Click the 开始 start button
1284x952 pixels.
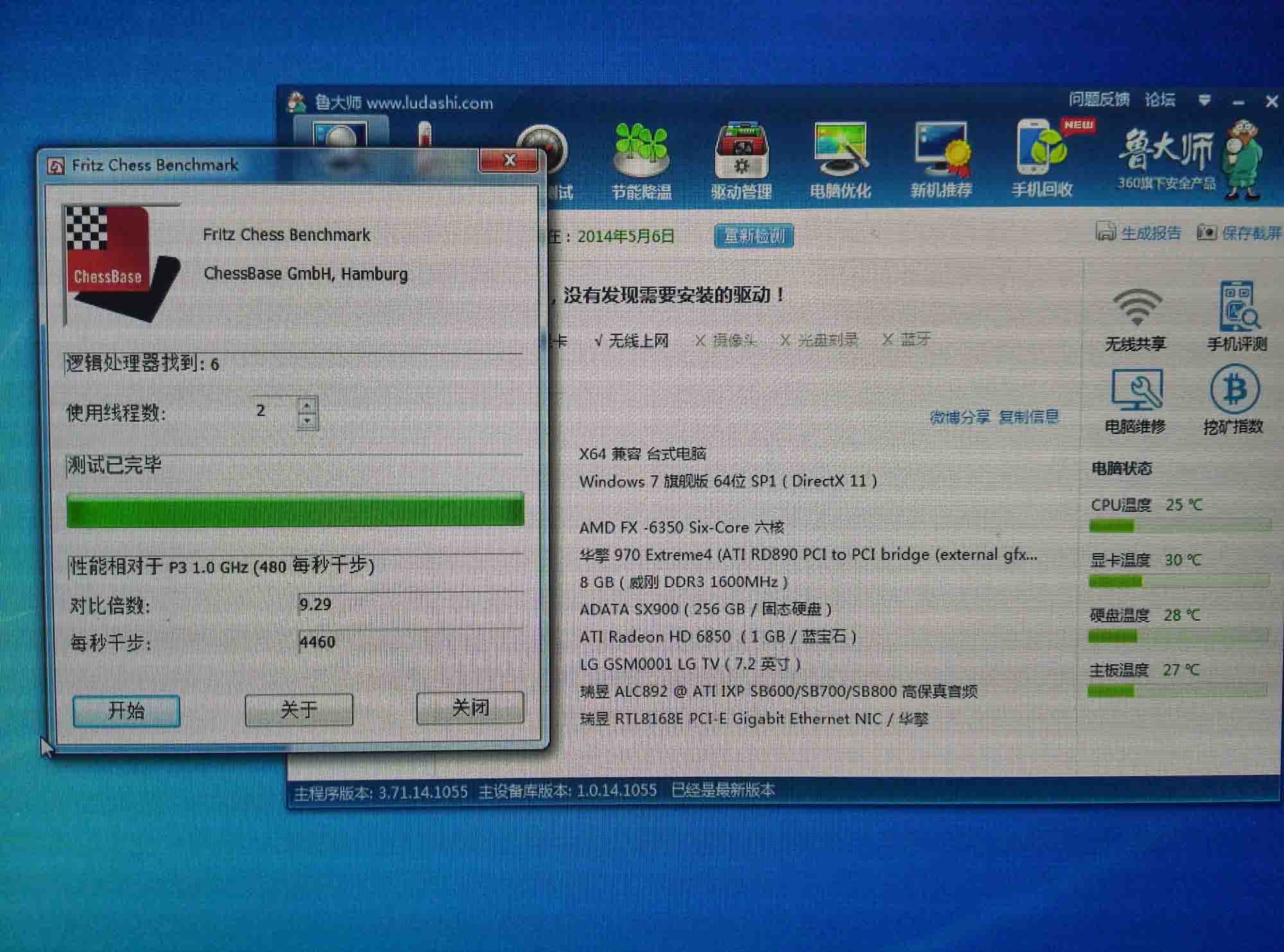point(126,711)
